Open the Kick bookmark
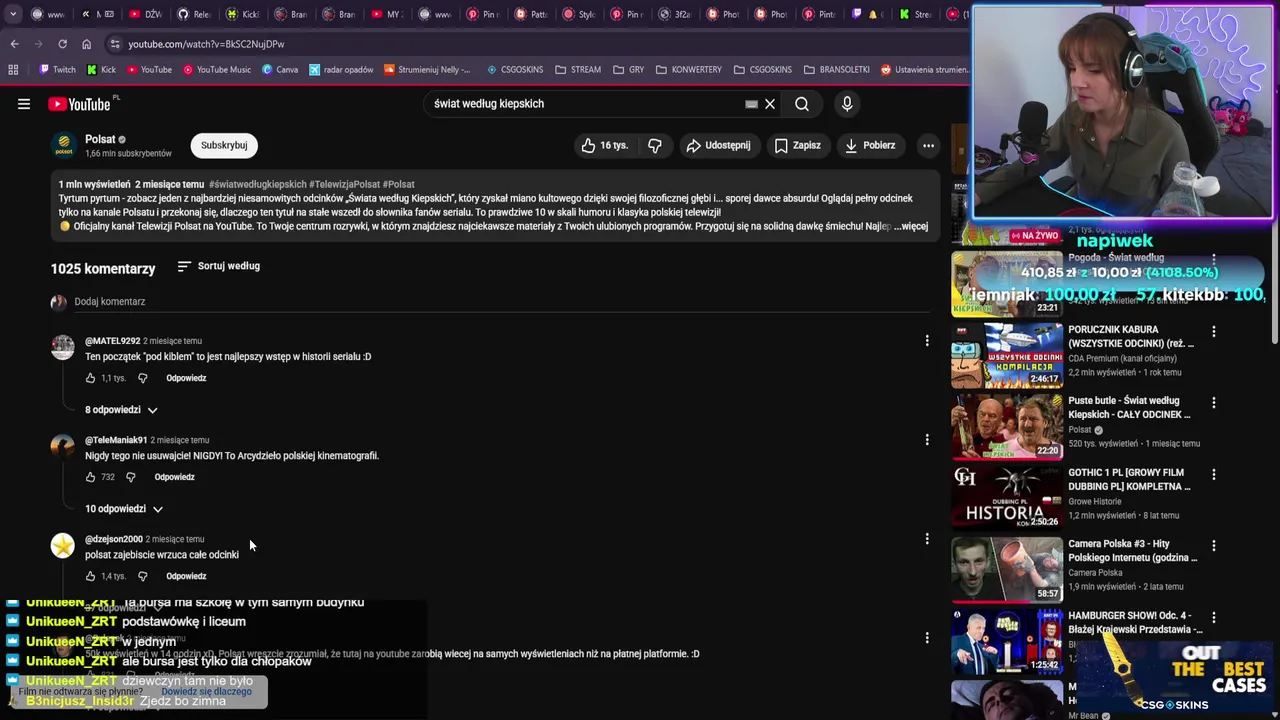Screen dimensions: 1280x720 (102, 70)
